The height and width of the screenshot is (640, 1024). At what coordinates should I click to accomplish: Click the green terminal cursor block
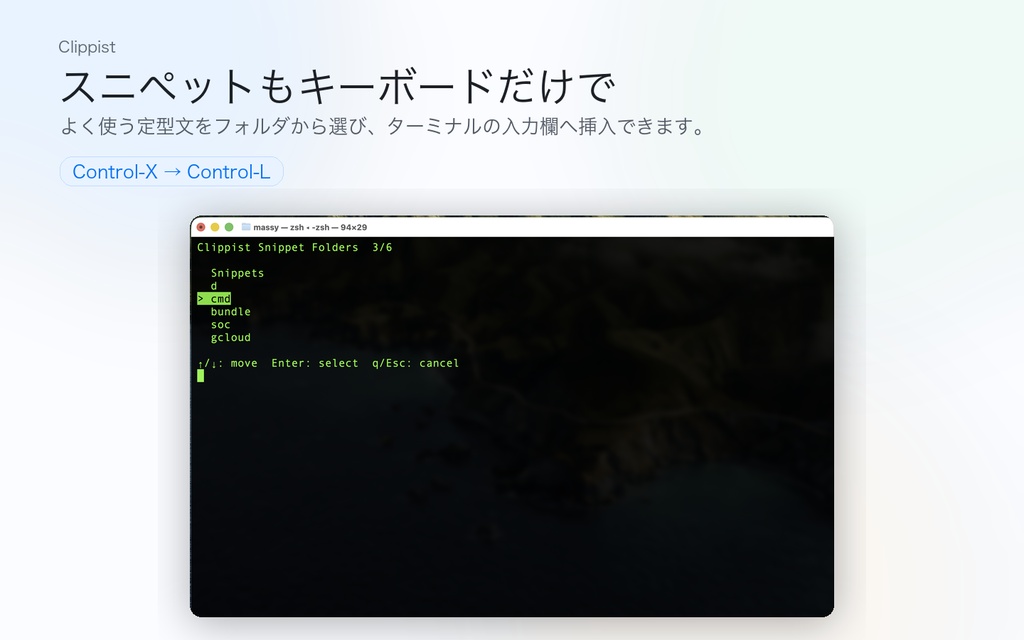point(200,376)
